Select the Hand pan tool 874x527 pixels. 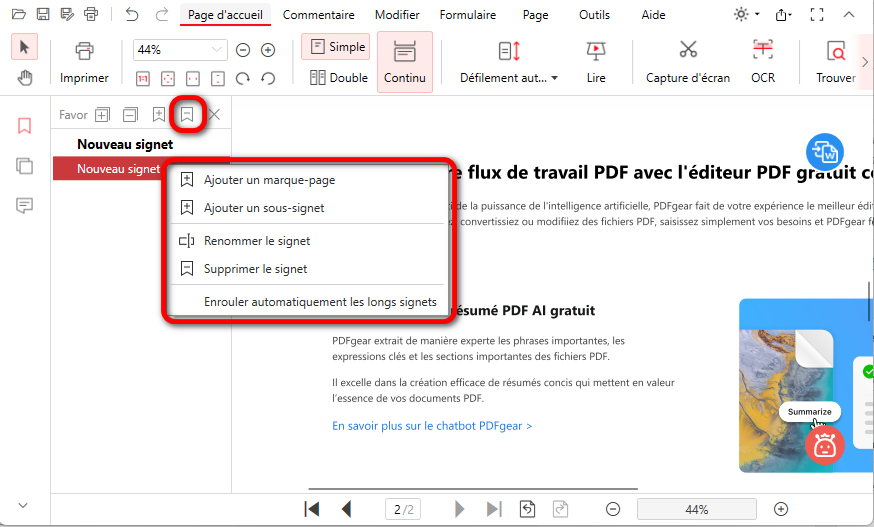[25, 78]
